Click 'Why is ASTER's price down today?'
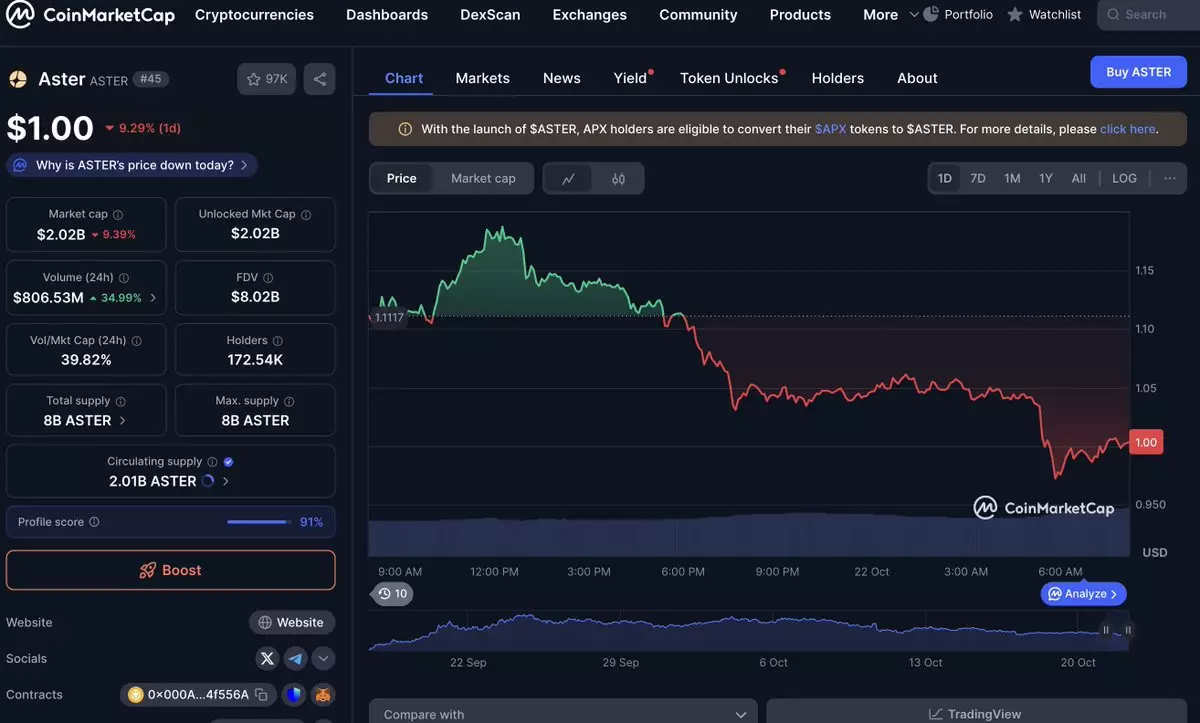 click(133, 165)
